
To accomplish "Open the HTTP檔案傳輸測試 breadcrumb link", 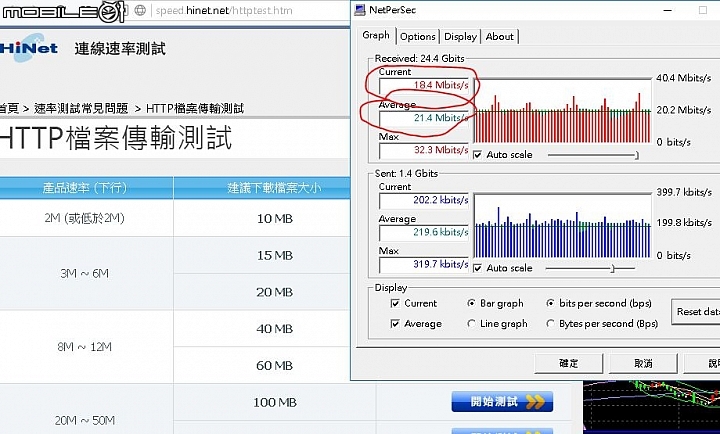I will point(195,108).
